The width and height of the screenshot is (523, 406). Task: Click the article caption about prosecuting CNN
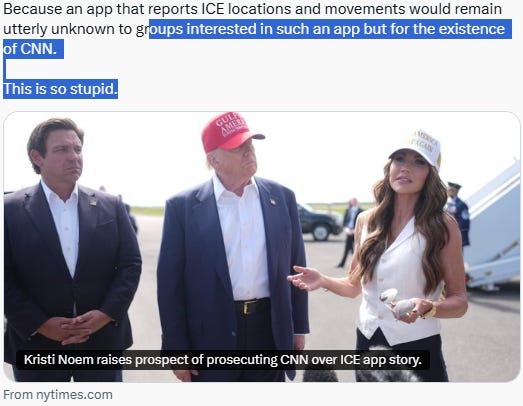[222, 360]
